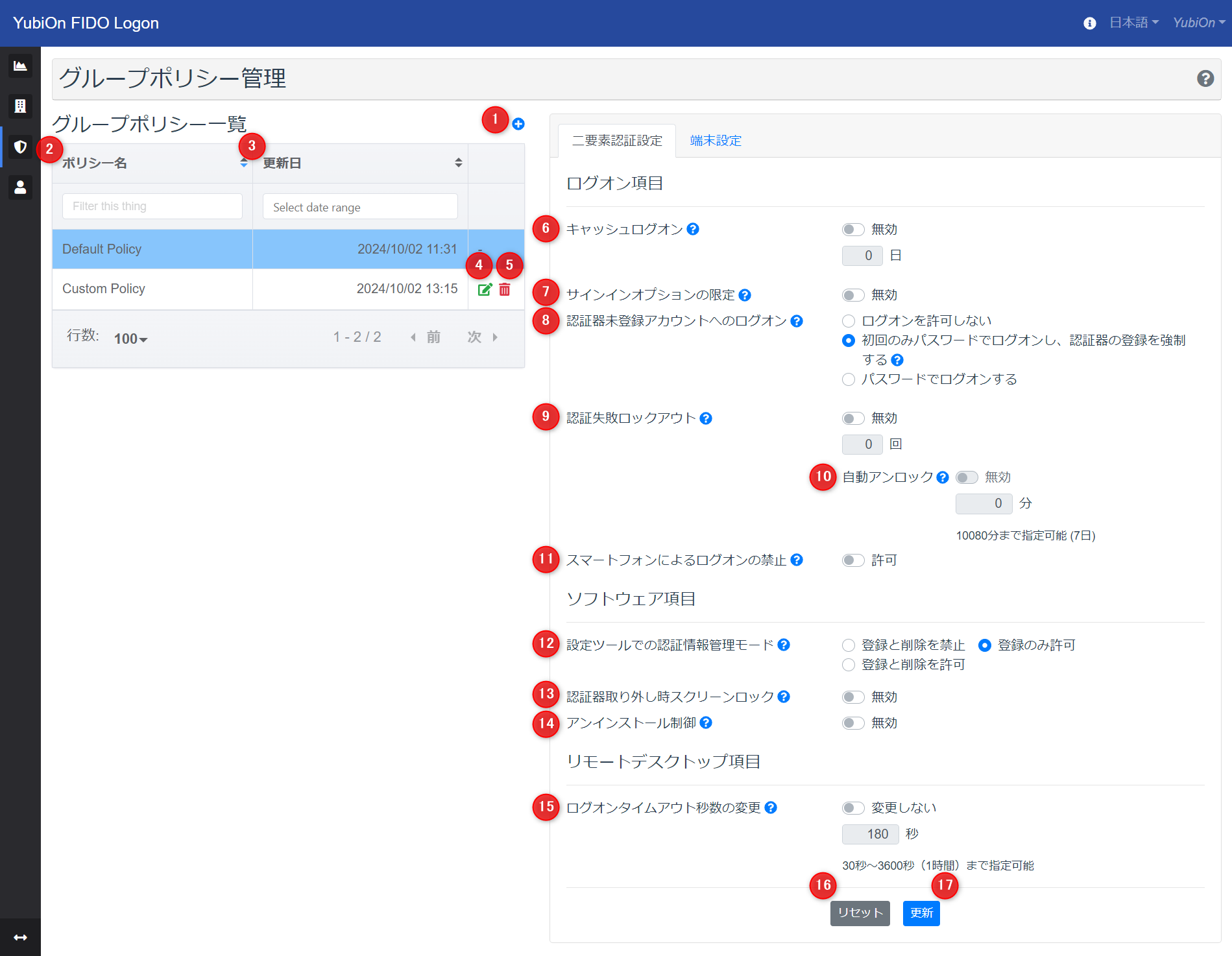Open the 日本語 language dropdown
The image size is (1232, 956).
pyautogui.click(x=1133, y=23)
